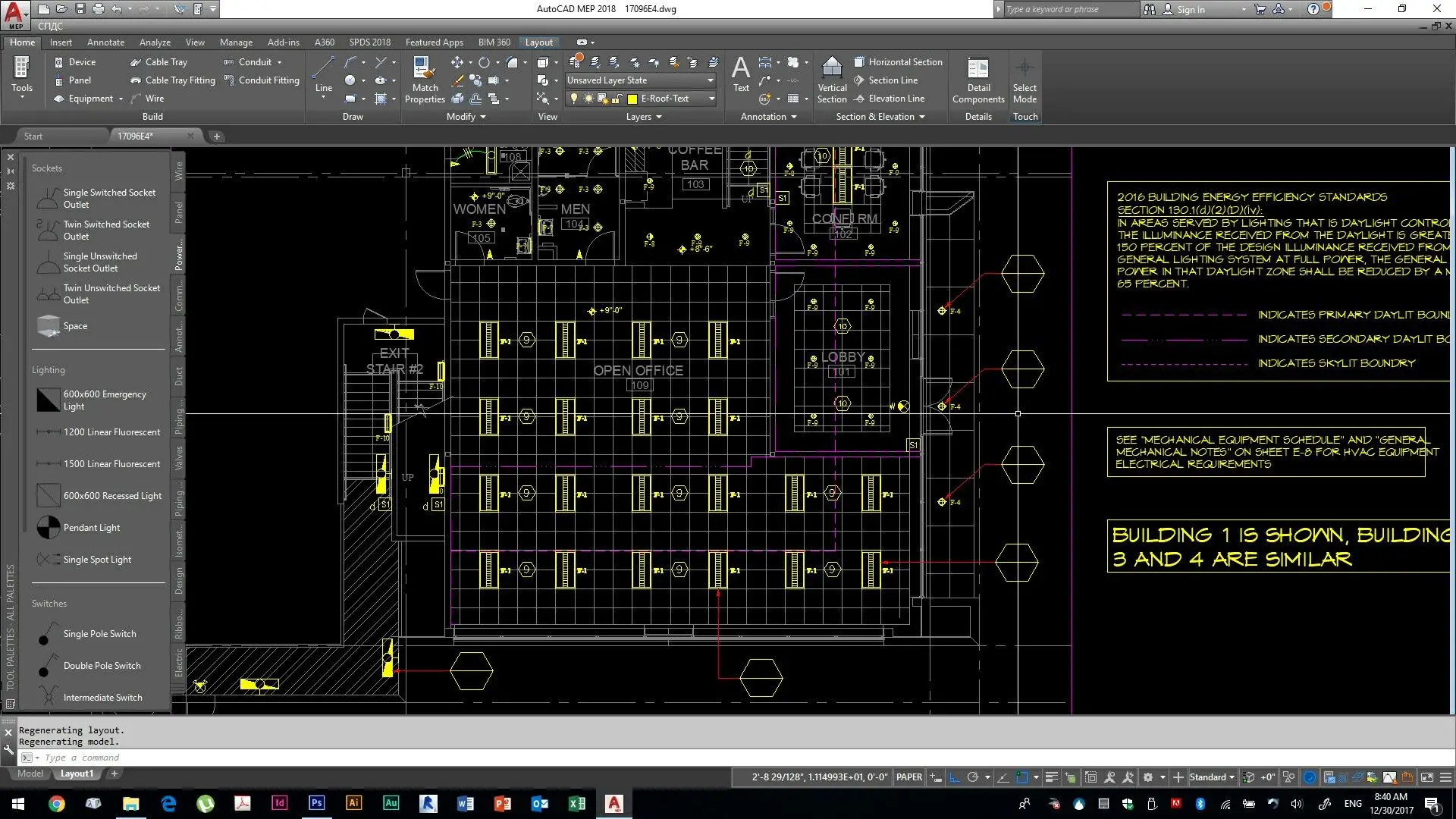Toggle lineweight display in status bar
Screen dimensions: 1456x819
(x=1051, y=777)
